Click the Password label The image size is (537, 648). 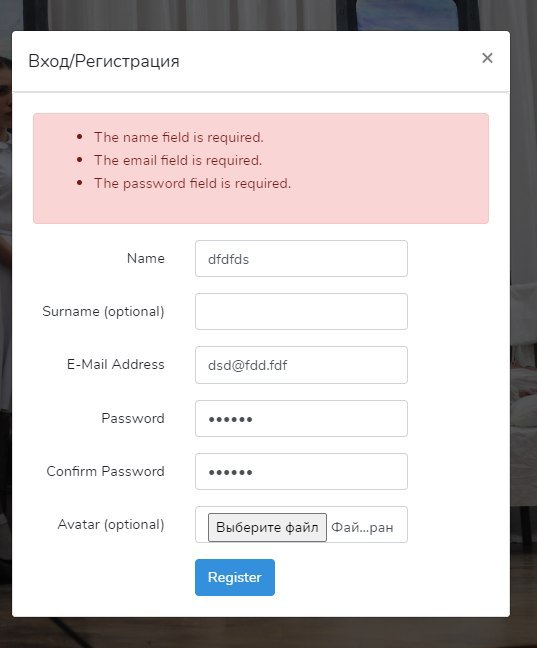tap(133, 418)
